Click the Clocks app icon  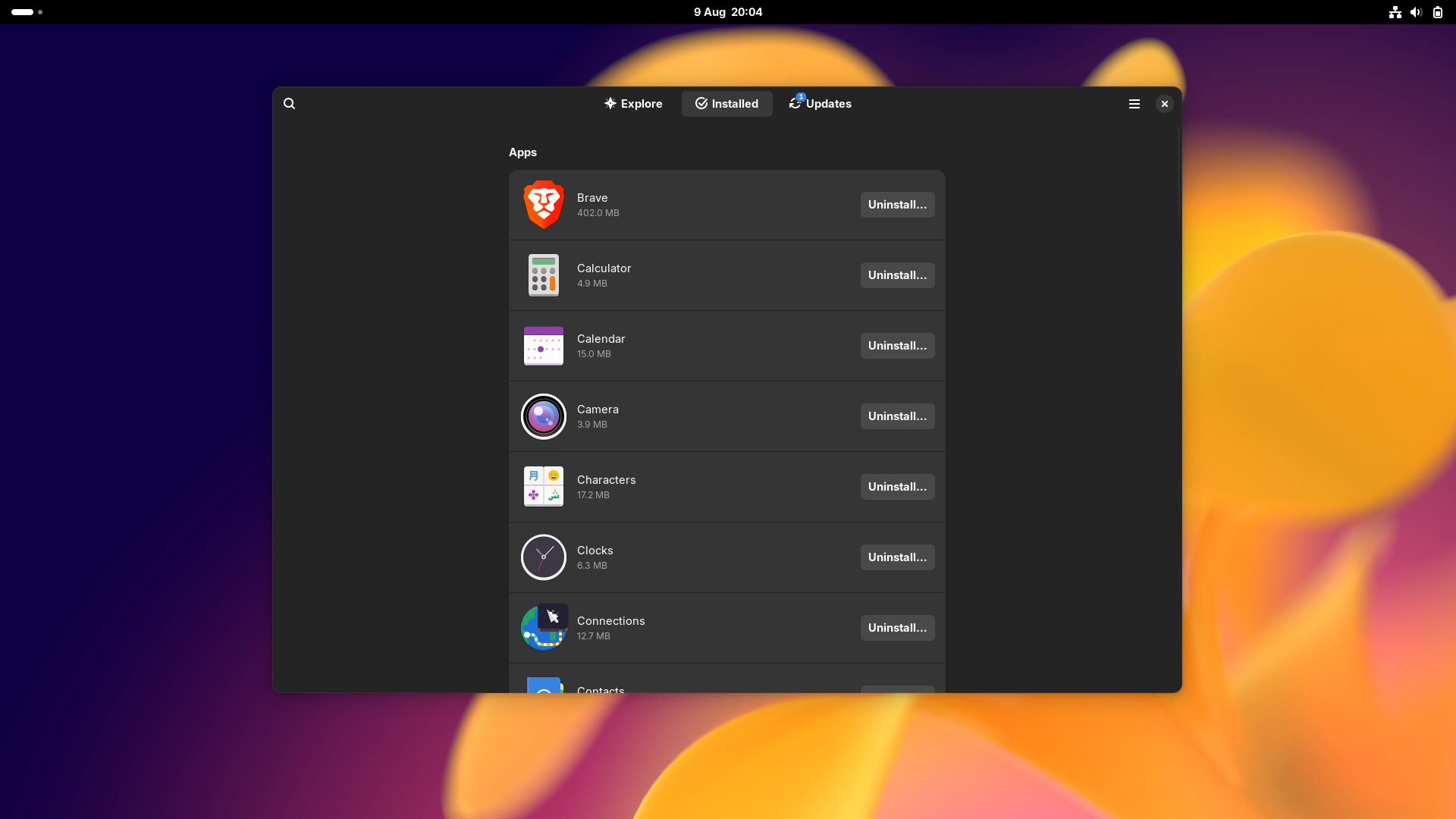[544, 557]
